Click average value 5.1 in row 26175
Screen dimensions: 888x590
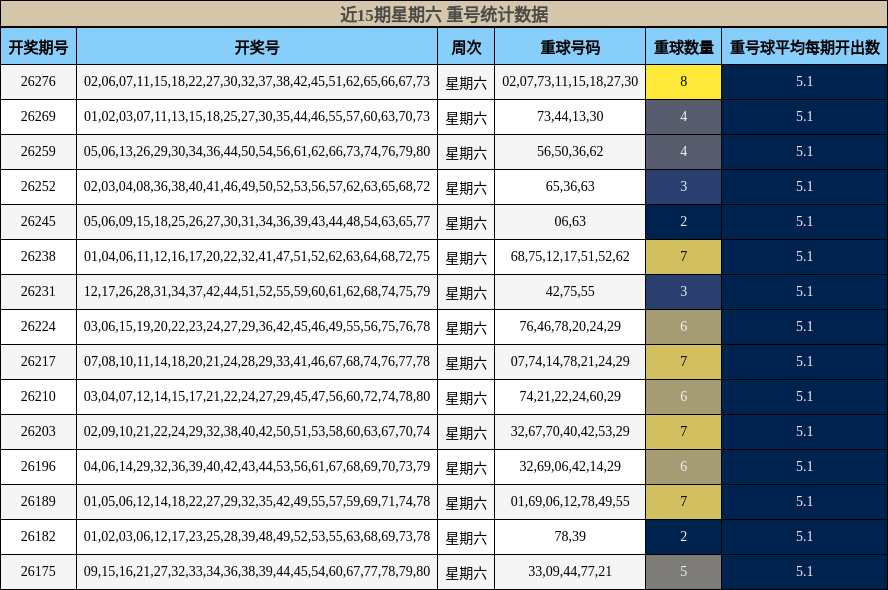[x=805, y=571]
